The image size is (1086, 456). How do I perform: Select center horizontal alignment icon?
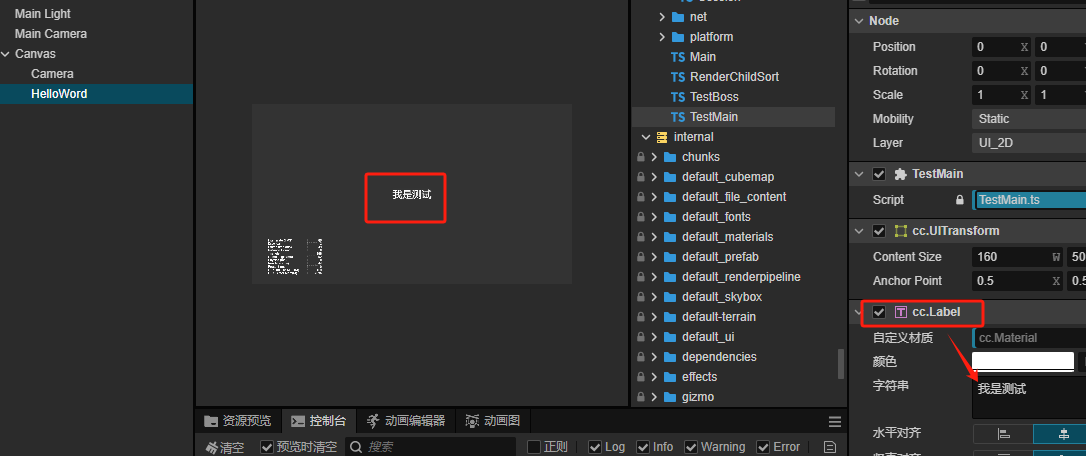[1062, 434]
